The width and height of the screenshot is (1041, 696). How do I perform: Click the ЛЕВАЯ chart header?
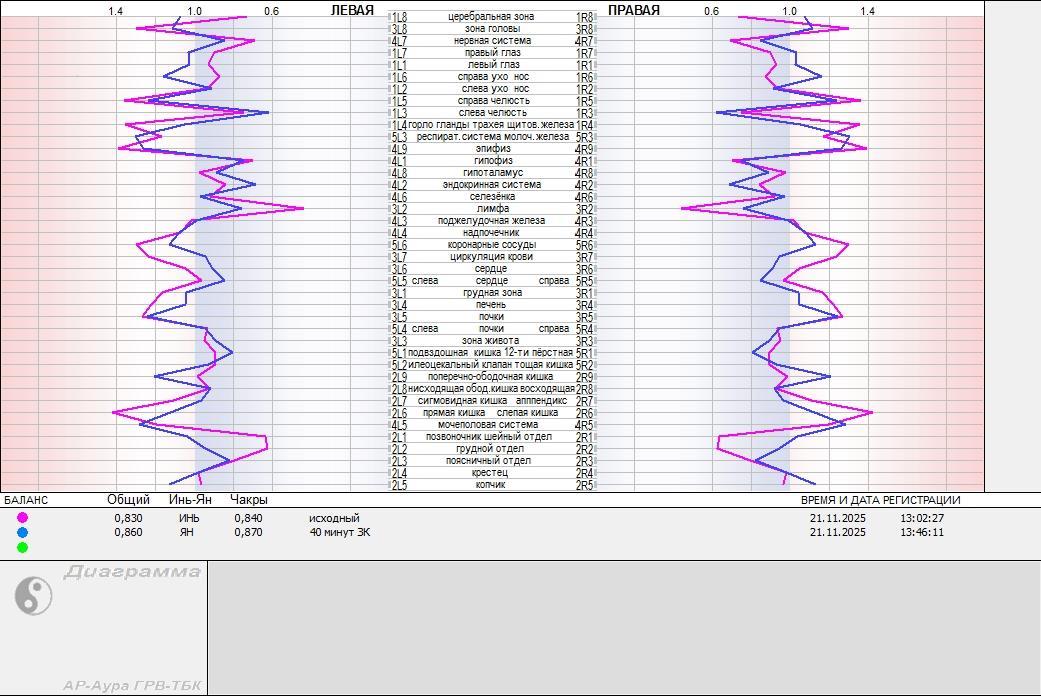(x=352, y=11)
